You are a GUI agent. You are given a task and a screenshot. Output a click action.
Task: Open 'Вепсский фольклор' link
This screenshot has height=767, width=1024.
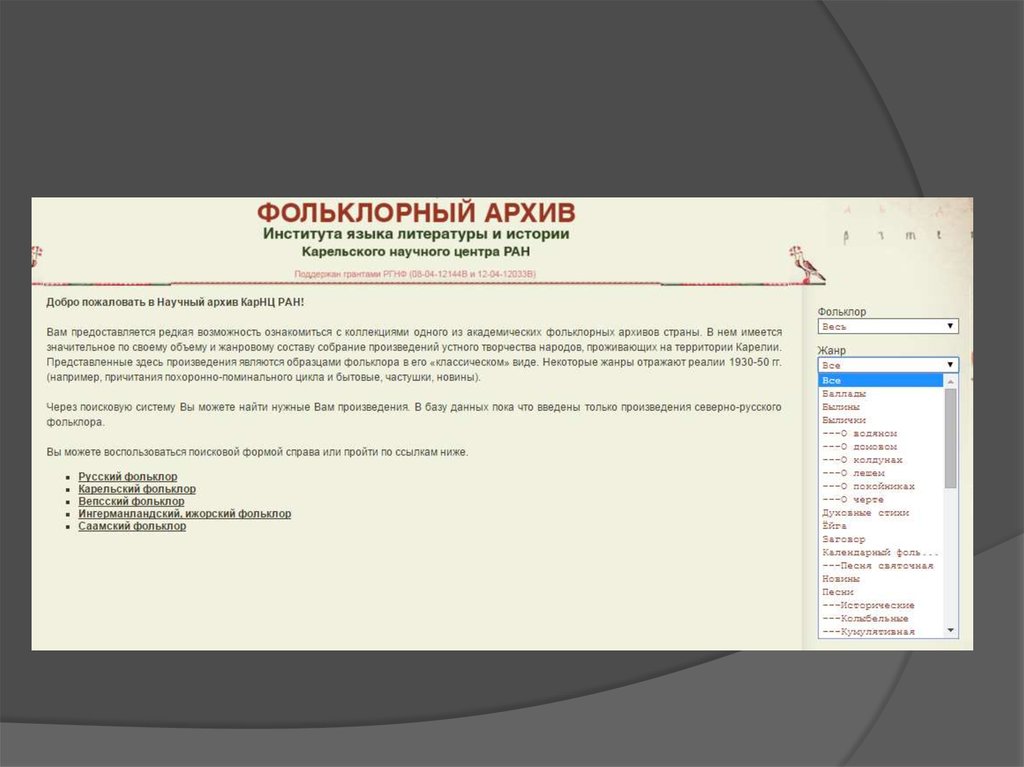point(131,501)
